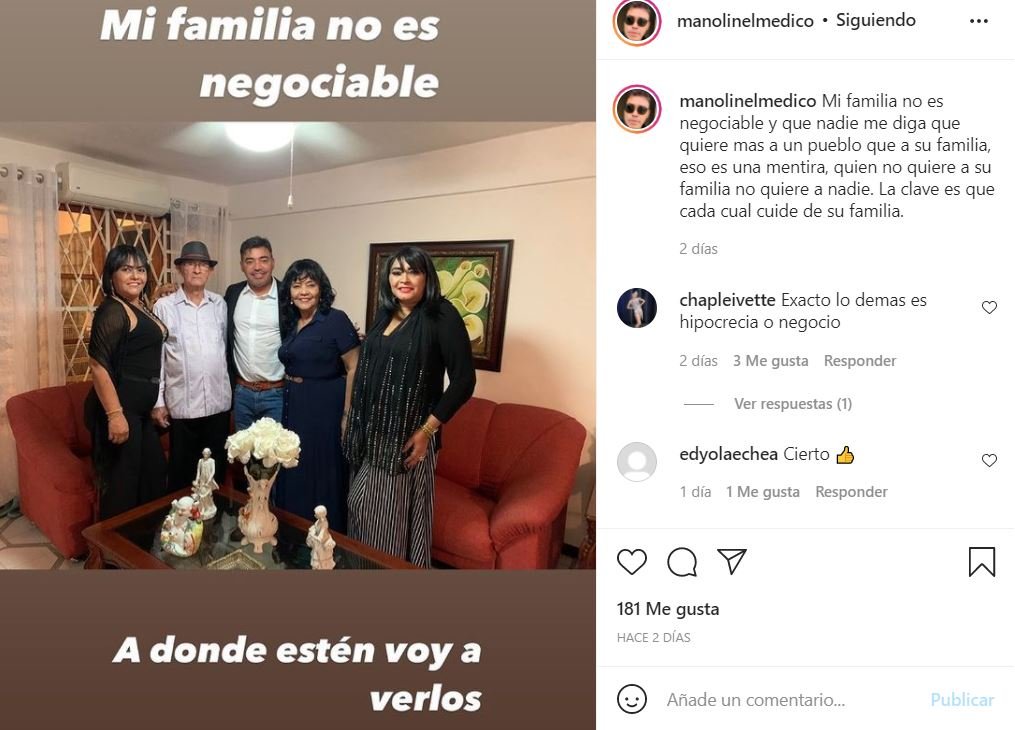Open comments via the speech bubble icon

coord(682,562)
